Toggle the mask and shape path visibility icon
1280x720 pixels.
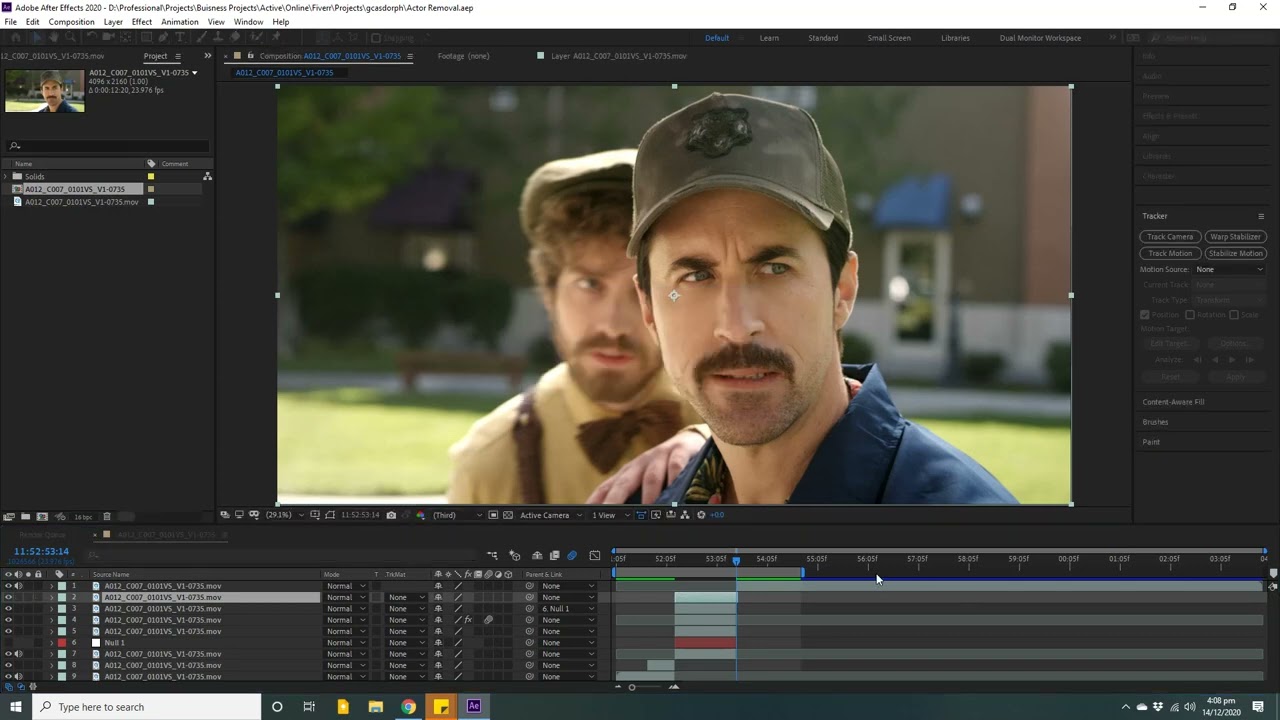point(330,515)
